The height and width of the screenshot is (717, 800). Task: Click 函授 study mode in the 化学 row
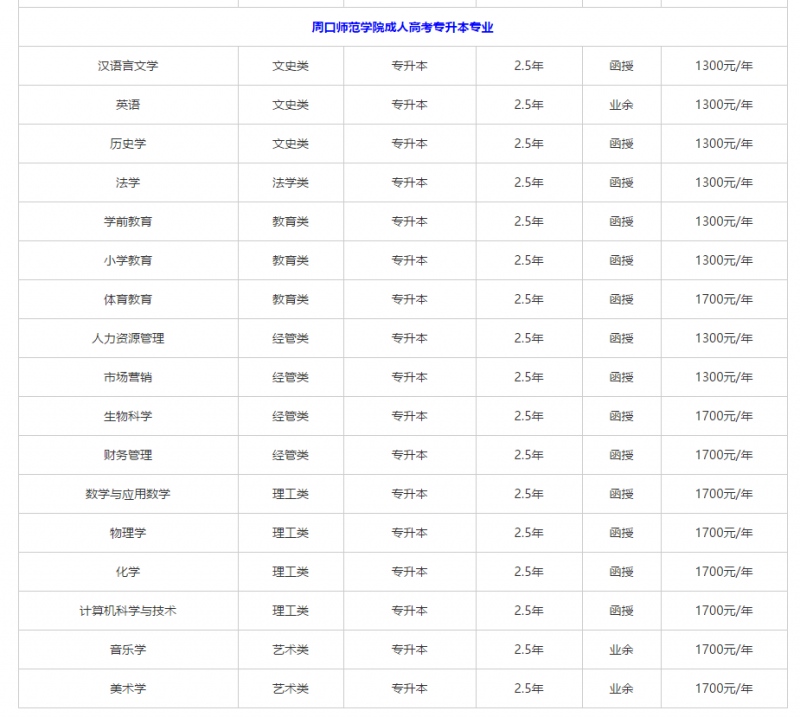click(621, 572)
